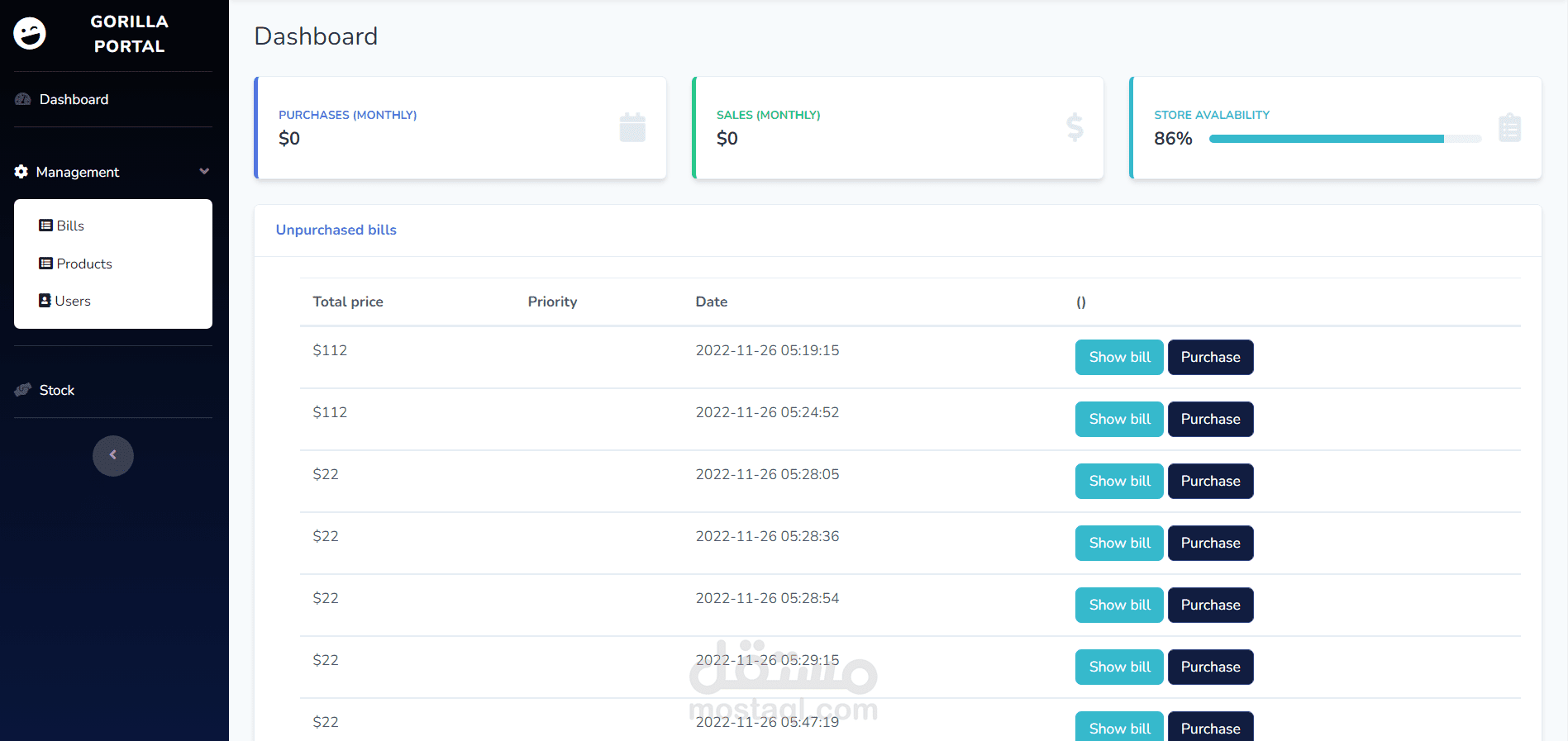This screenshot has height=741, width=1568.
Task: Click the Total price column header
Action: point(348,302)
